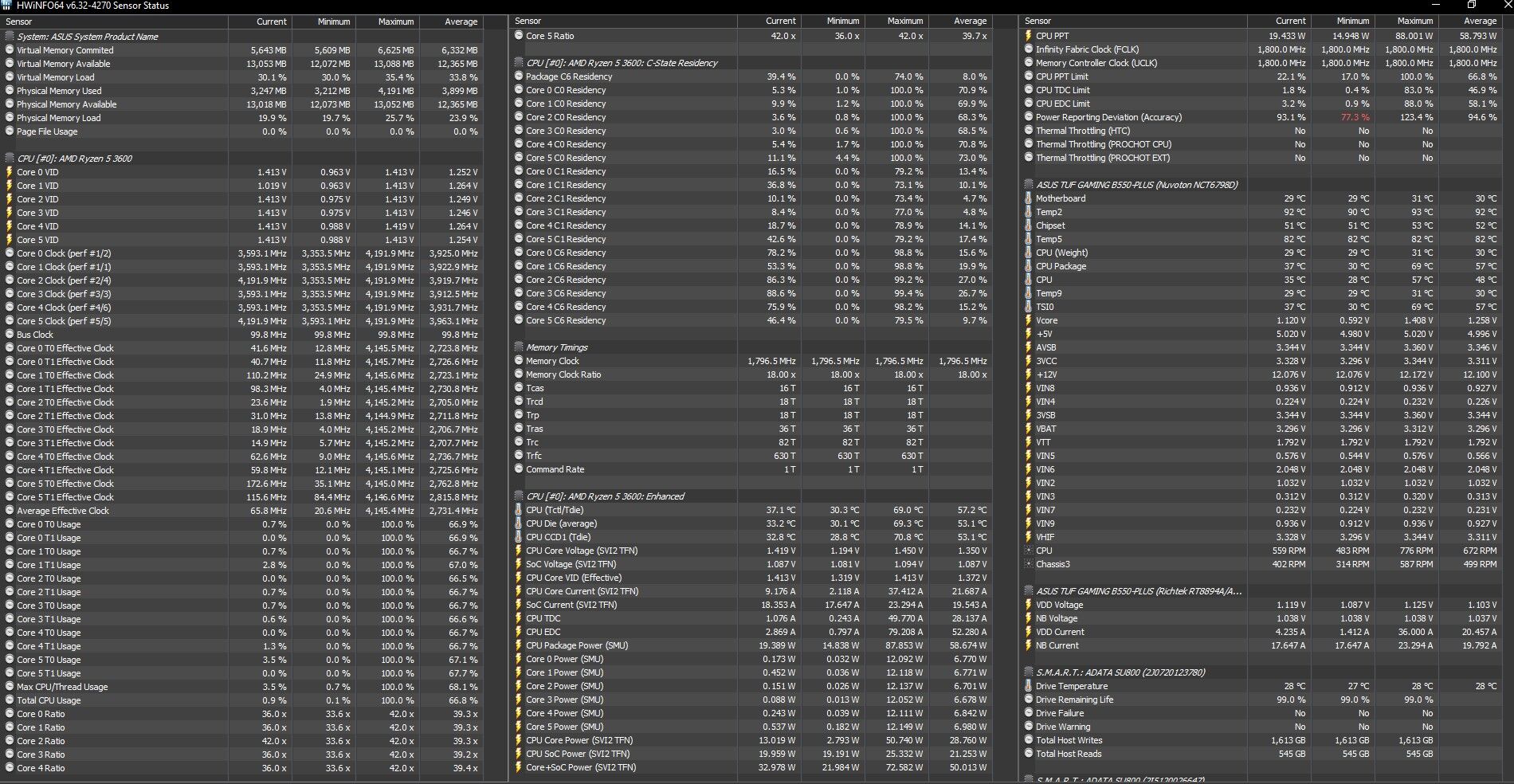
Task: Click the thermometer icon next to Motherboard
Action: pos(1029,198)
